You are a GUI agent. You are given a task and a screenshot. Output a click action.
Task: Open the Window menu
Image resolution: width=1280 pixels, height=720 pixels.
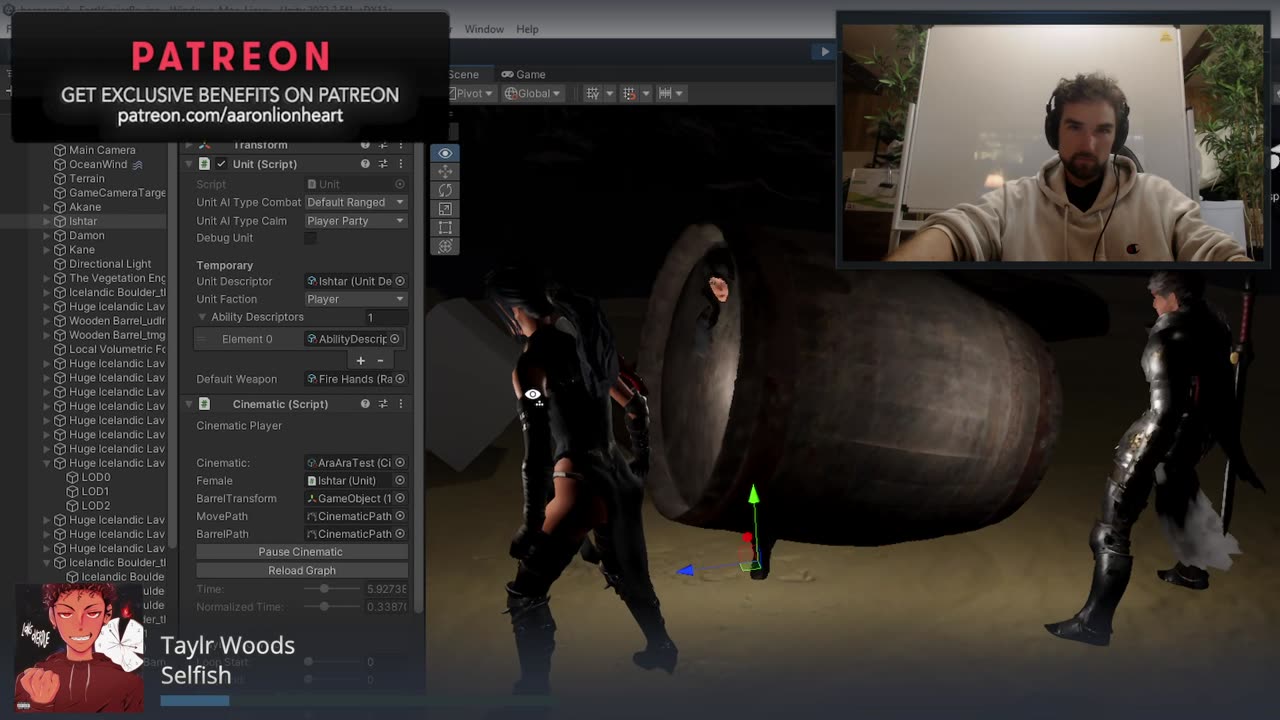pyautogui.click(x=484, y=29)
